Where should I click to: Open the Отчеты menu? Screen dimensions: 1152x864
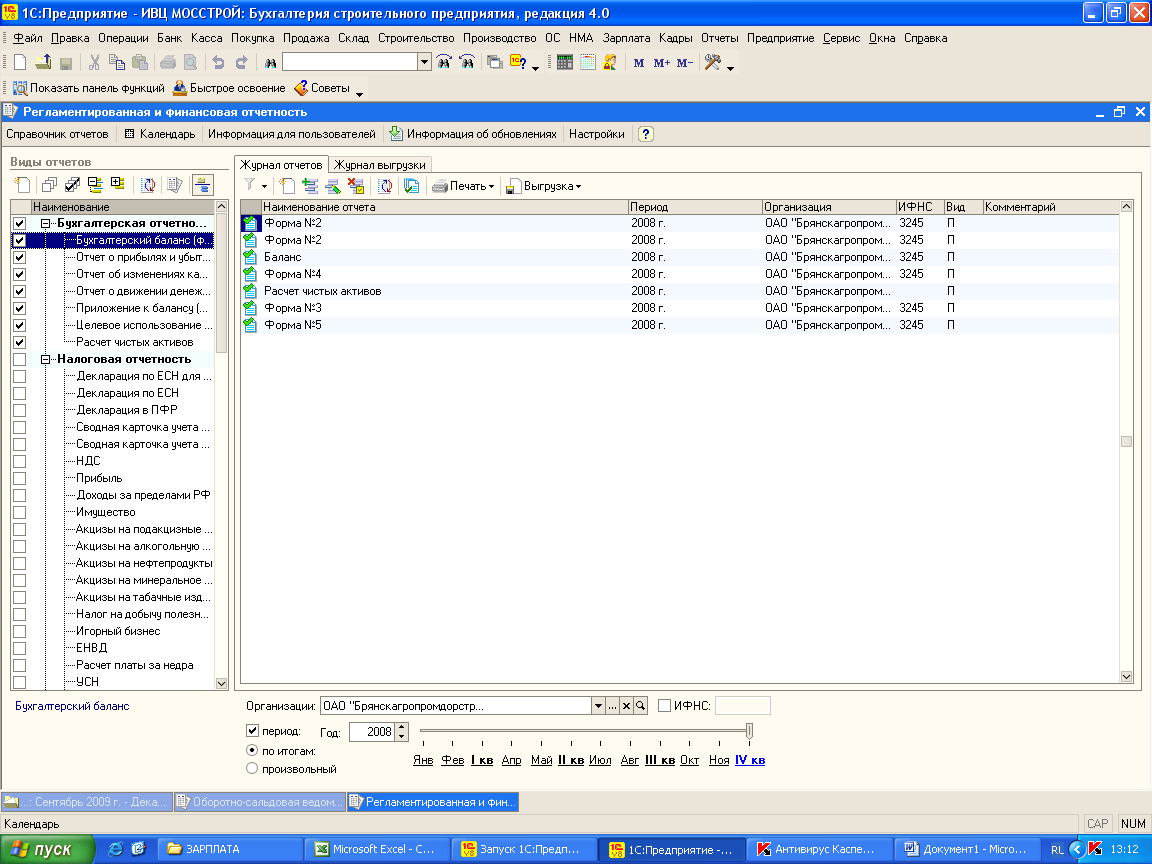pos(719,38)
